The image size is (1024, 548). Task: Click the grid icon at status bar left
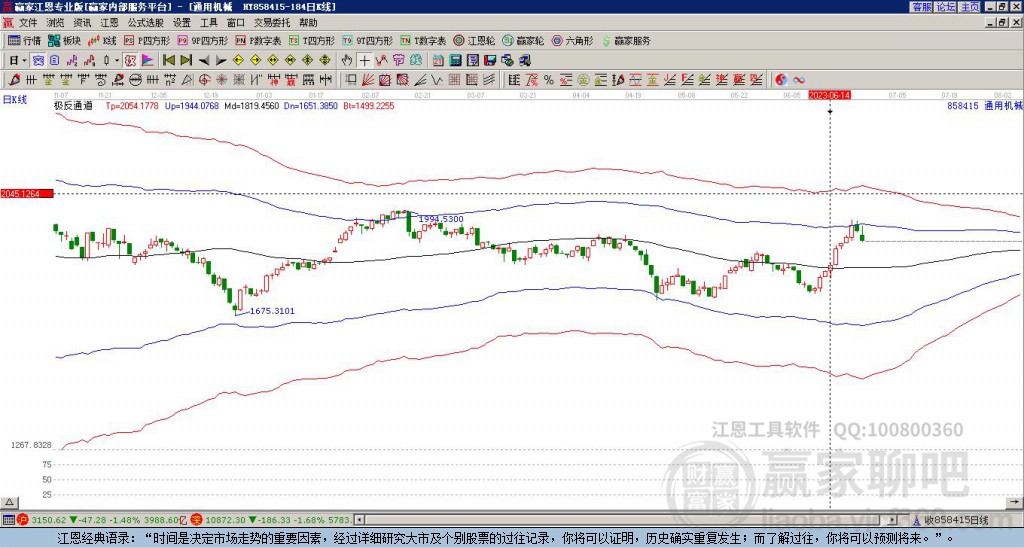8,521
